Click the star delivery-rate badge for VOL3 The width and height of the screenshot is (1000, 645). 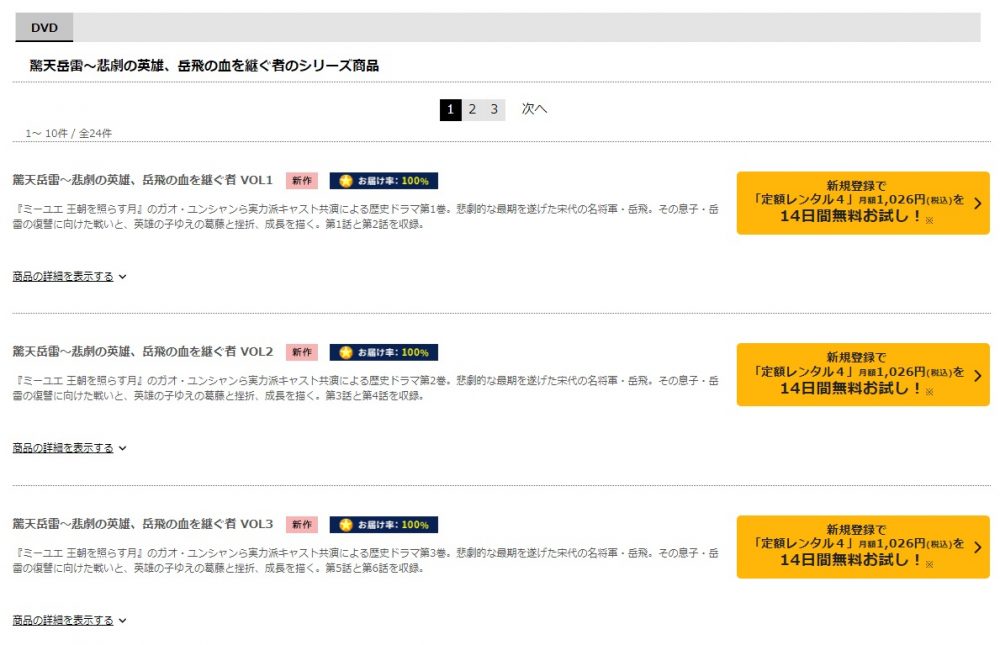point(383,524)
